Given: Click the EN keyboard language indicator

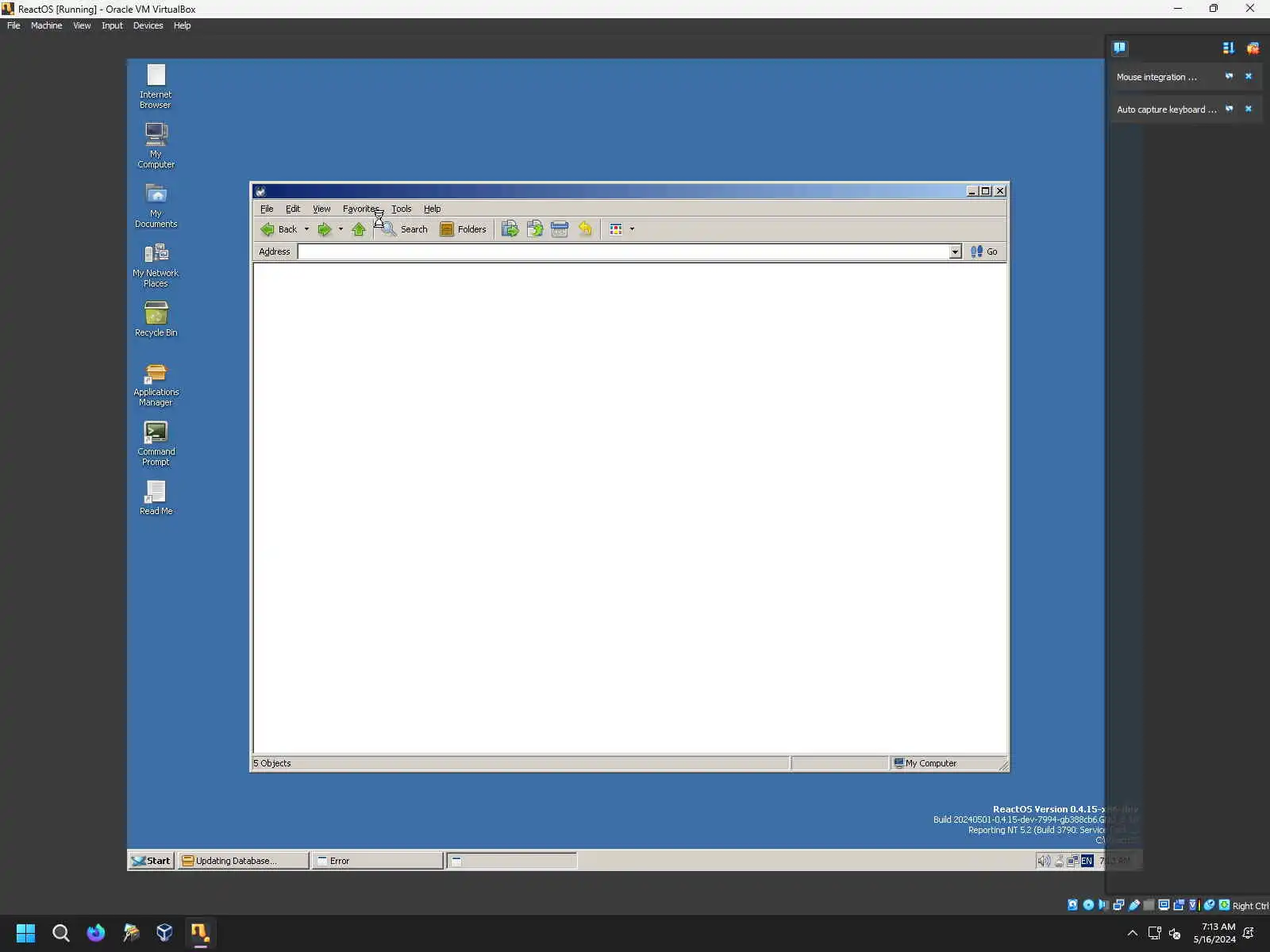Looking at the screenshot, I should (1087, 861).
